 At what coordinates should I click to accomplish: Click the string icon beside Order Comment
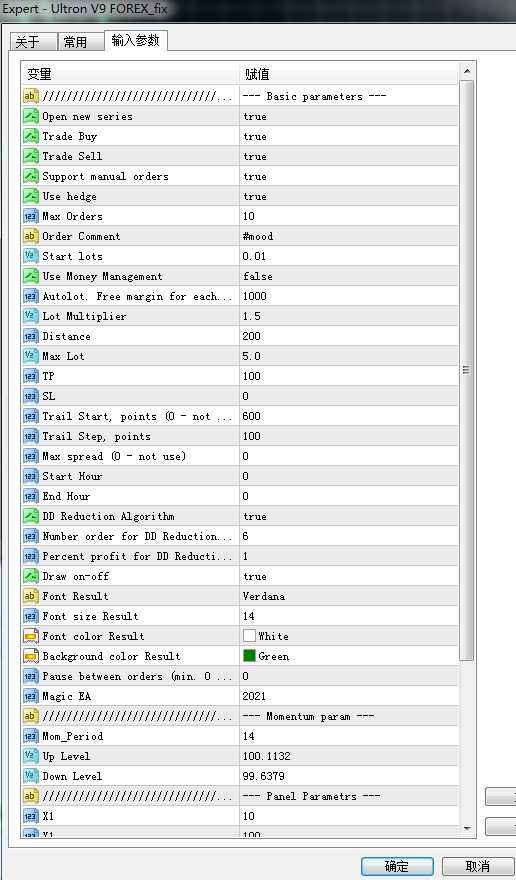(30, 236)
